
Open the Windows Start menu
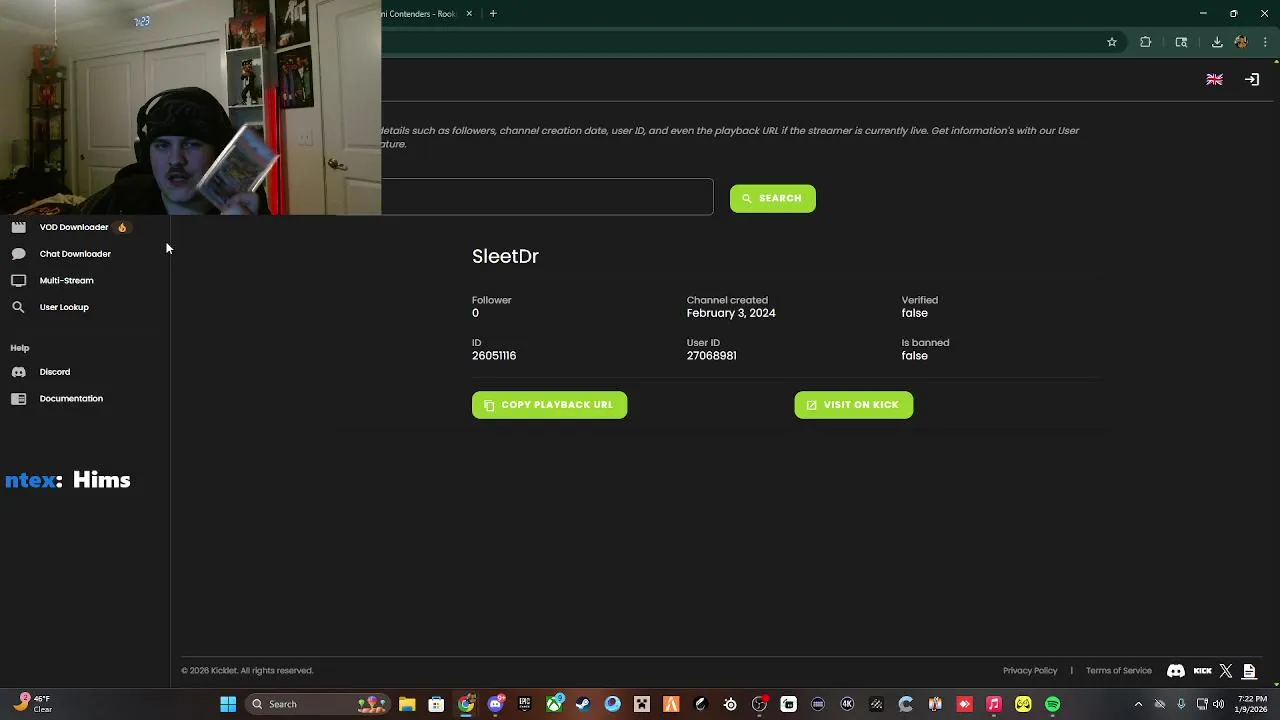228,704
